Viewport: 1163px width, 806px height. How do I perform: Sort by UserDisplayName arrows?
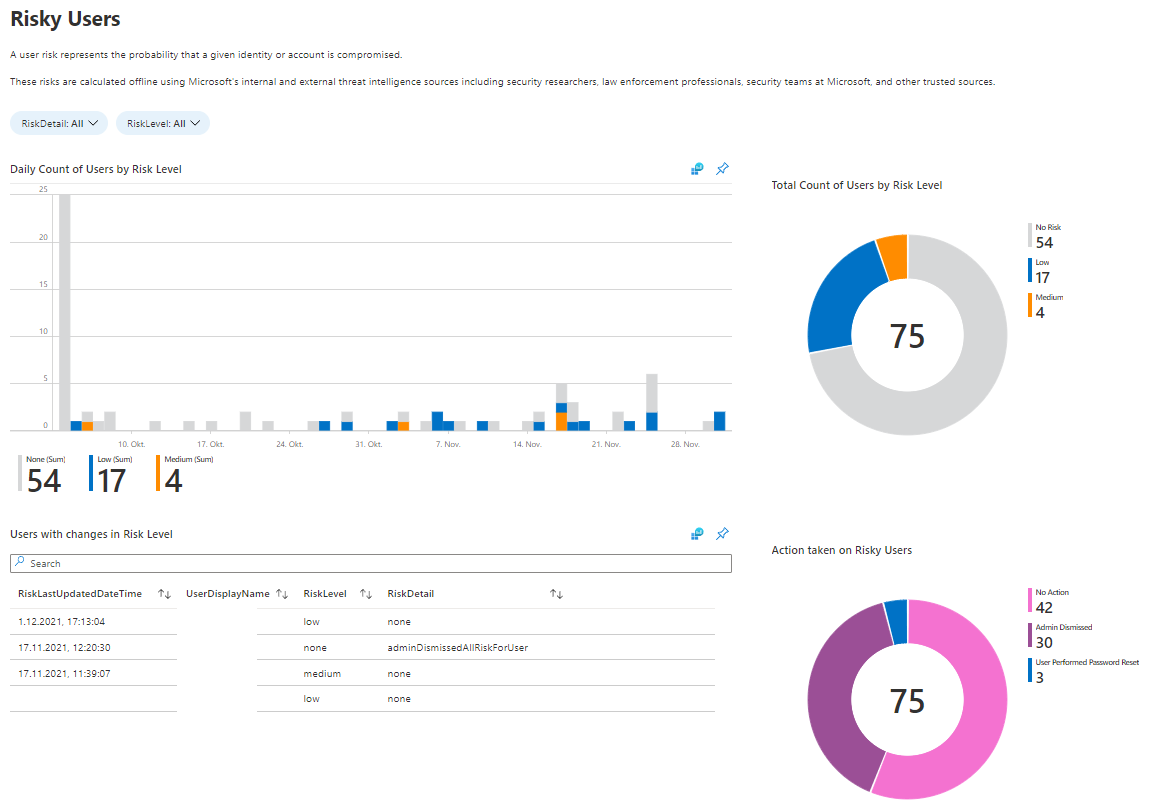point(282,594)
